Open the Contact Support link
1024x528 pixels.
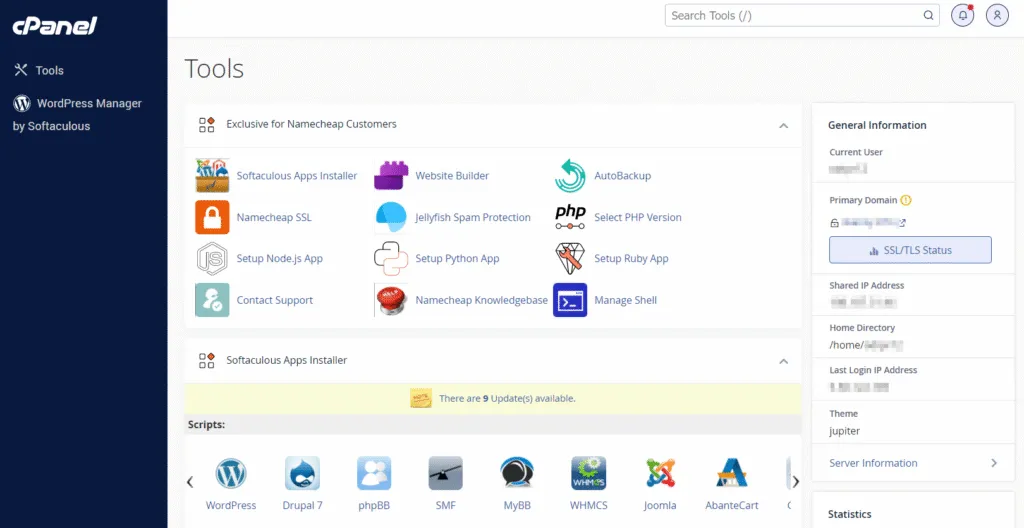click(x=274, y=300)
